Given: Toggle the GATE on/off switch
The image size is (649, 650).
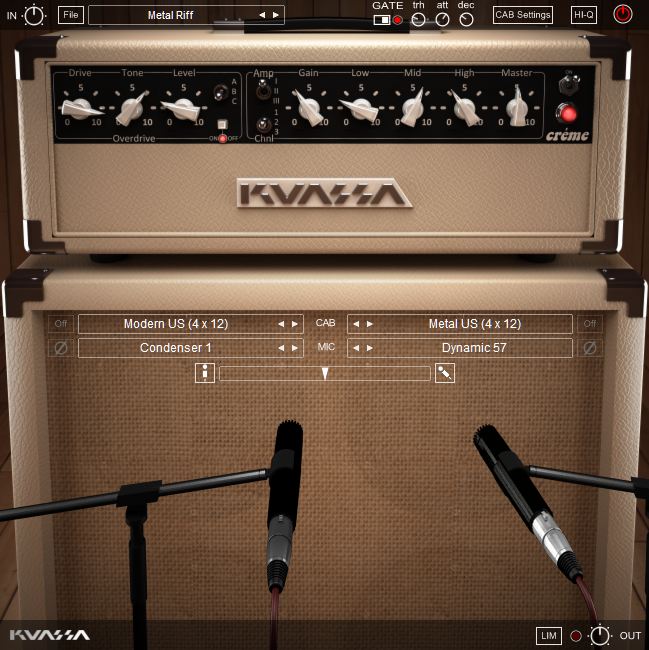Looking at the screenshot, I should pyautogui.click(x=381, y=19).
